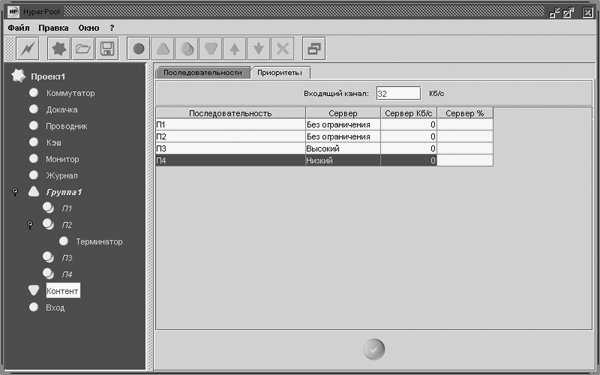Click the circle add-element toolbar icon

pyautogui.click(x=139, y=49)
